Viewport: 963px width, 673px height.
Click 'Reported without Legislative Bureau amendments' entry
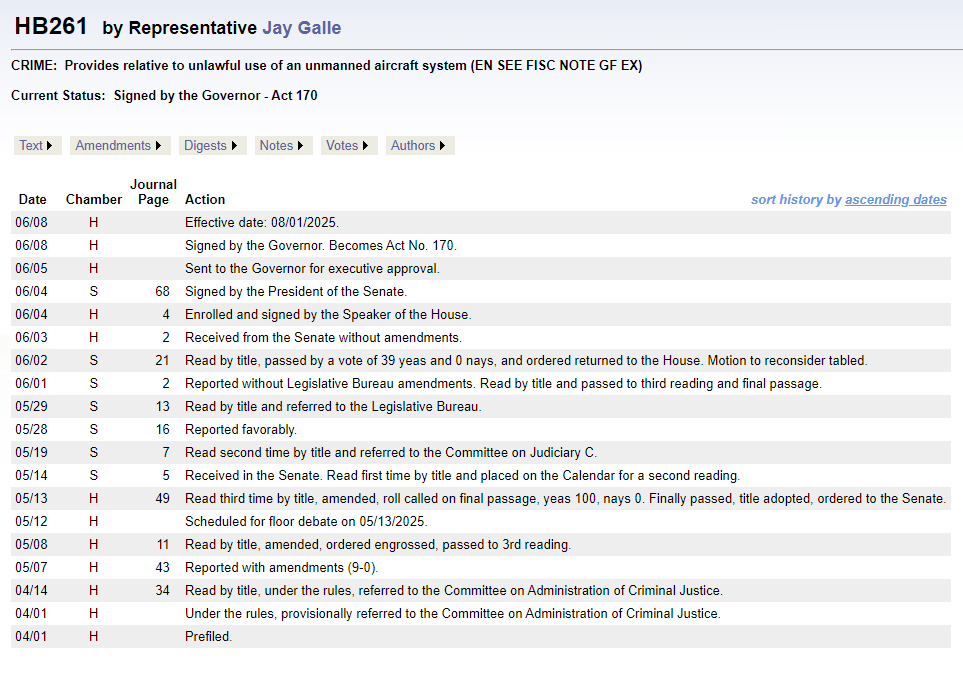click(503, 384)
